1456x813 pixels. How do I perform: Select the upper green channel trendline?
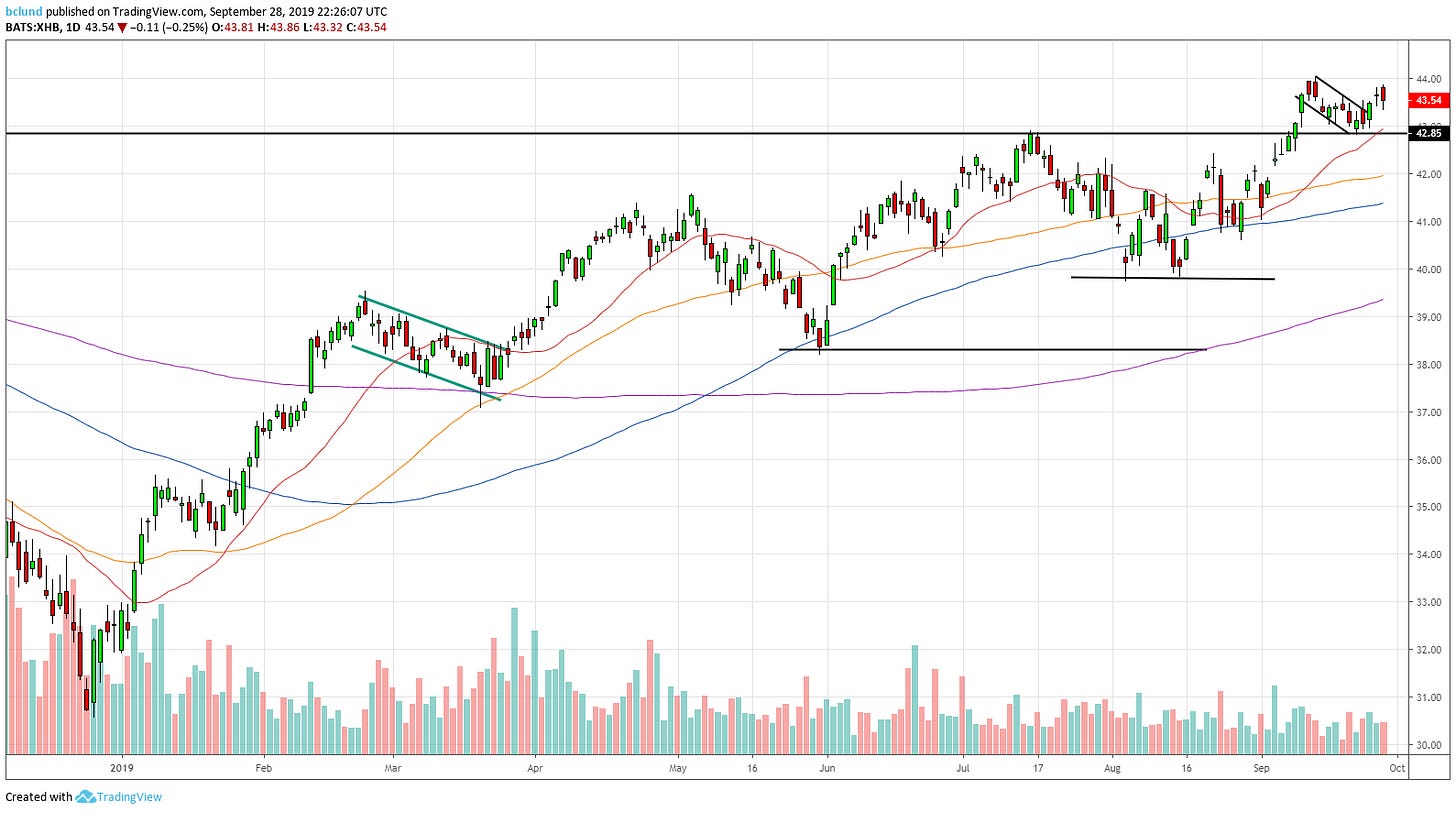430,321
